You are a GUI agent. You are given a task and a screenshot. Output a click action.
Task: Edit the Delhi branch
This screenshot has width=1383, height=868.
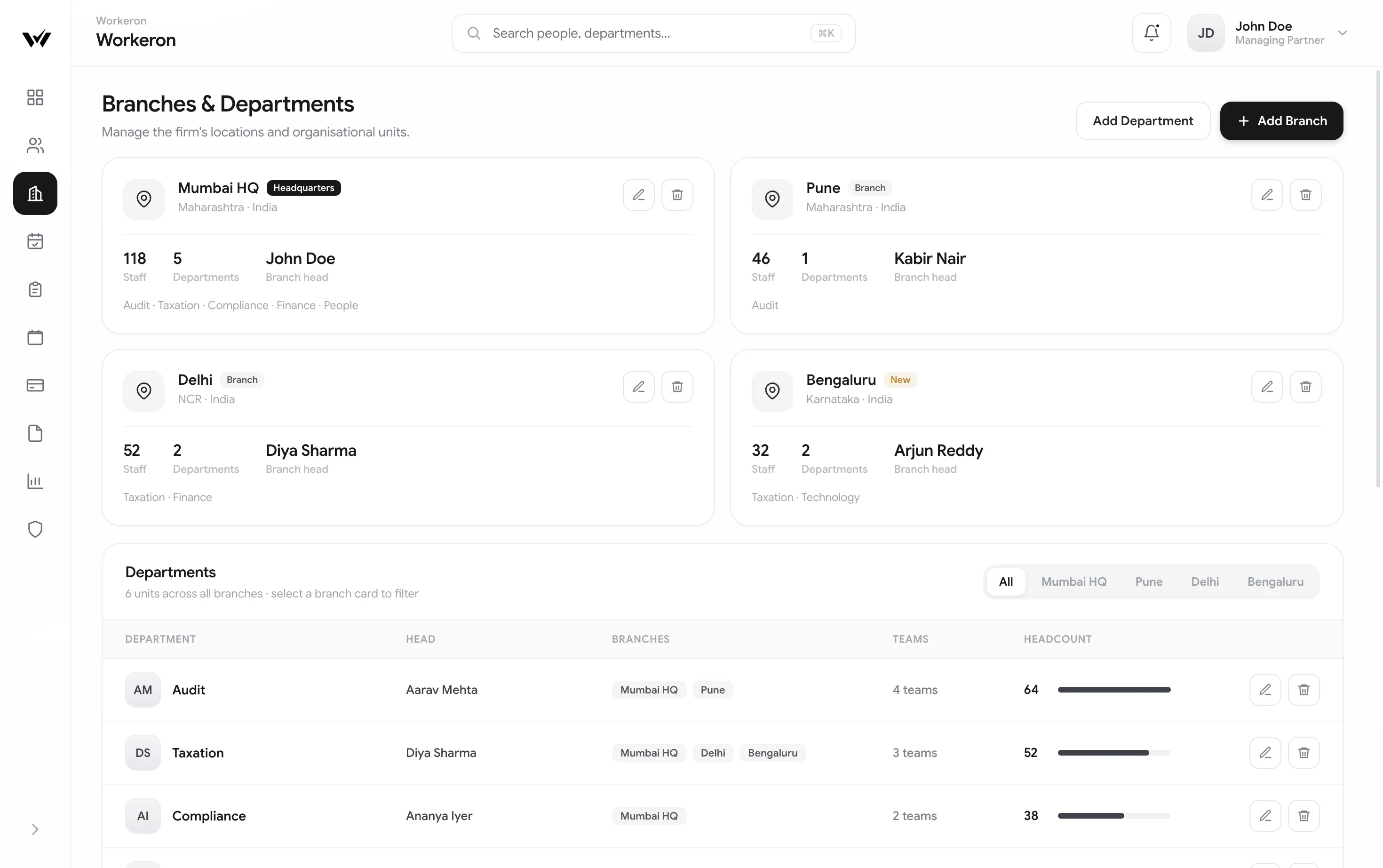(x=639, y=386)
